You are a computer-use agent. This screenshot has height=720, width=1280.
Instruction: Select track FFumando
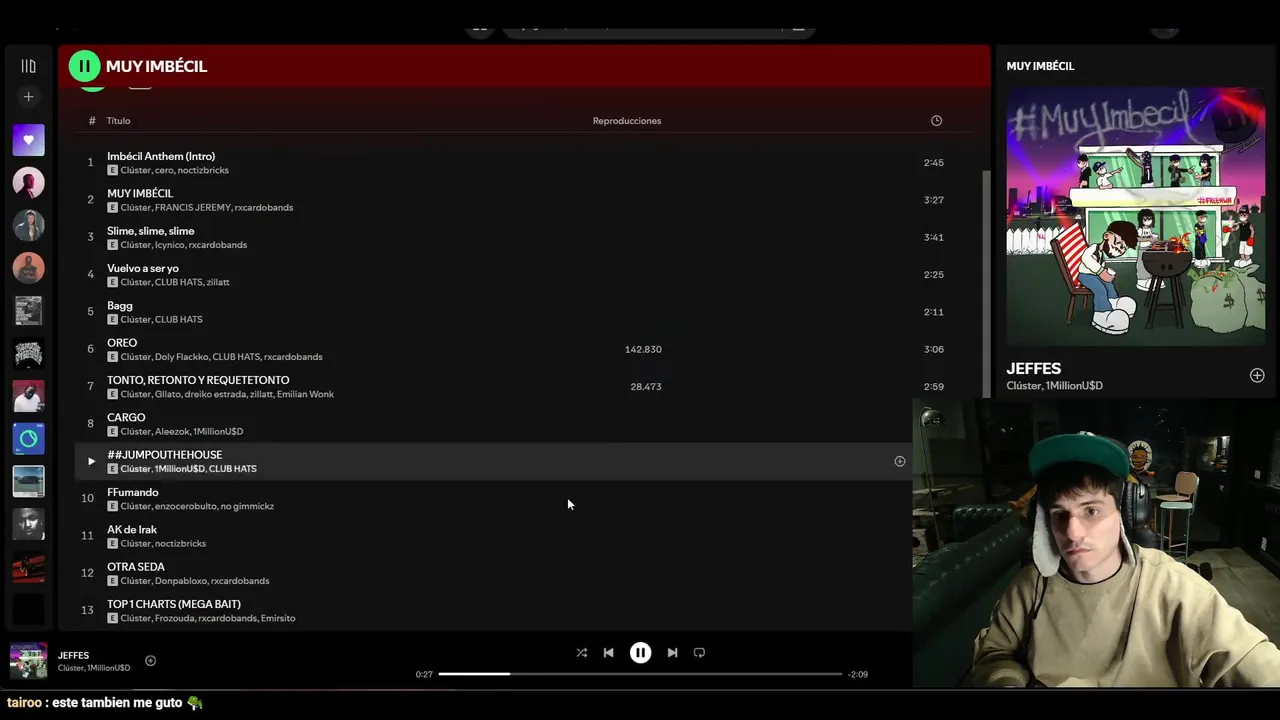point(133,492)
